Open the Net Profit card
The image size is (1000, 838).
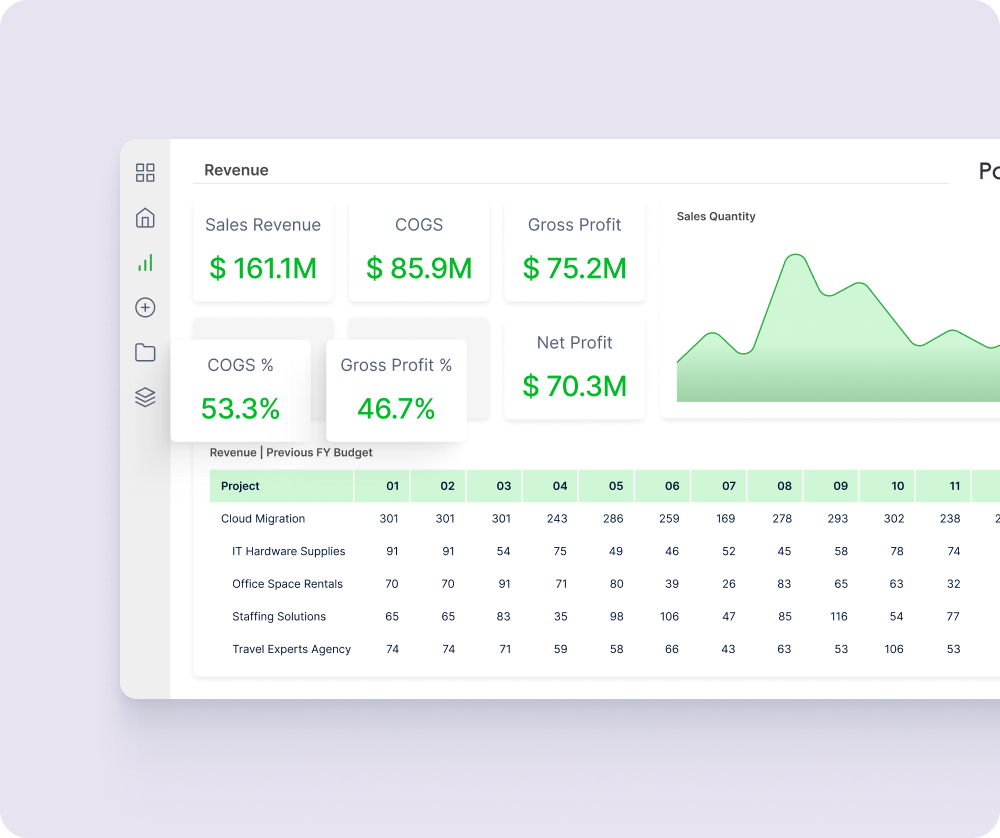[575, 367]
